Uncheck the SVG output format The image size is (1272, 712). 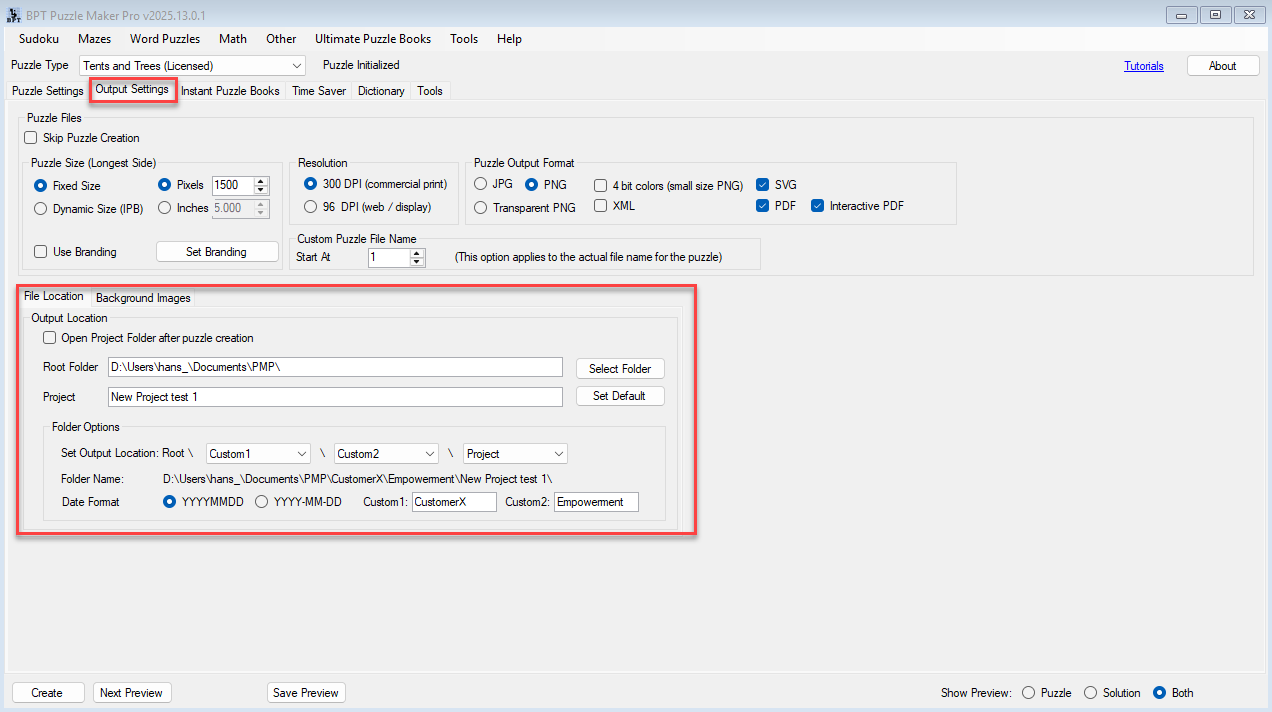[x=762, y=185]
